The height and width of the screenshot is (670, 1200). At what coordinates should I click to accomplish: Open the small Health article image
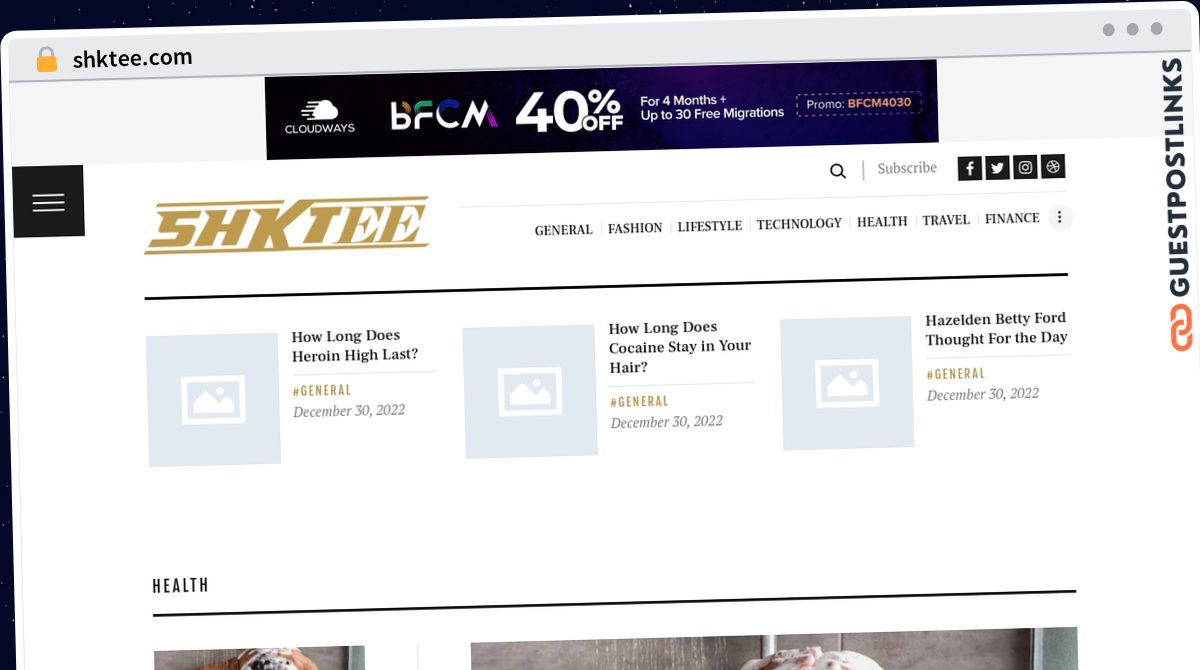[259, 658]
